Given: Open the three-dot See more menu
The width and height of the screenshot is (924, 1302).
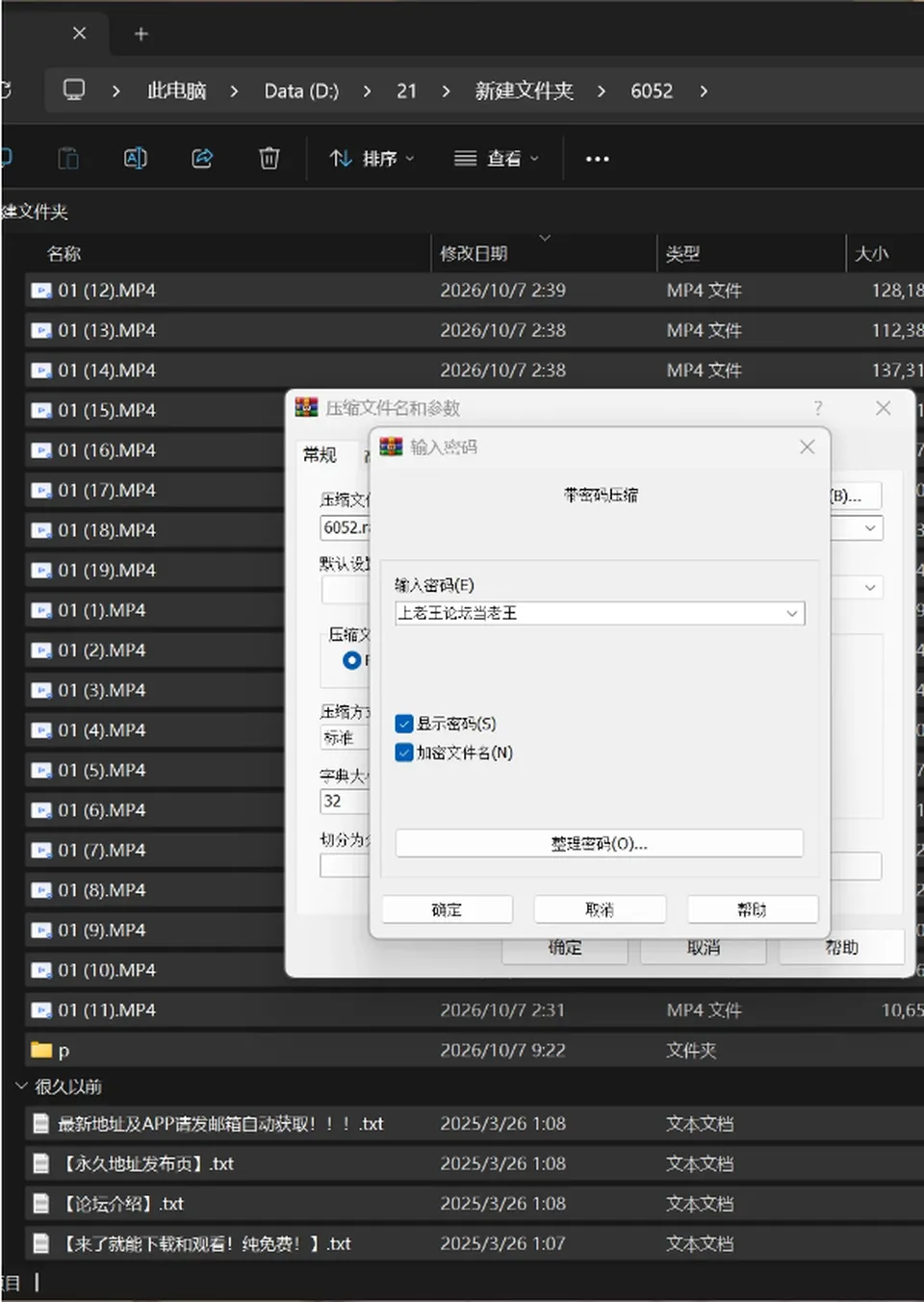Looking at the screenshot, I should 597,159.
